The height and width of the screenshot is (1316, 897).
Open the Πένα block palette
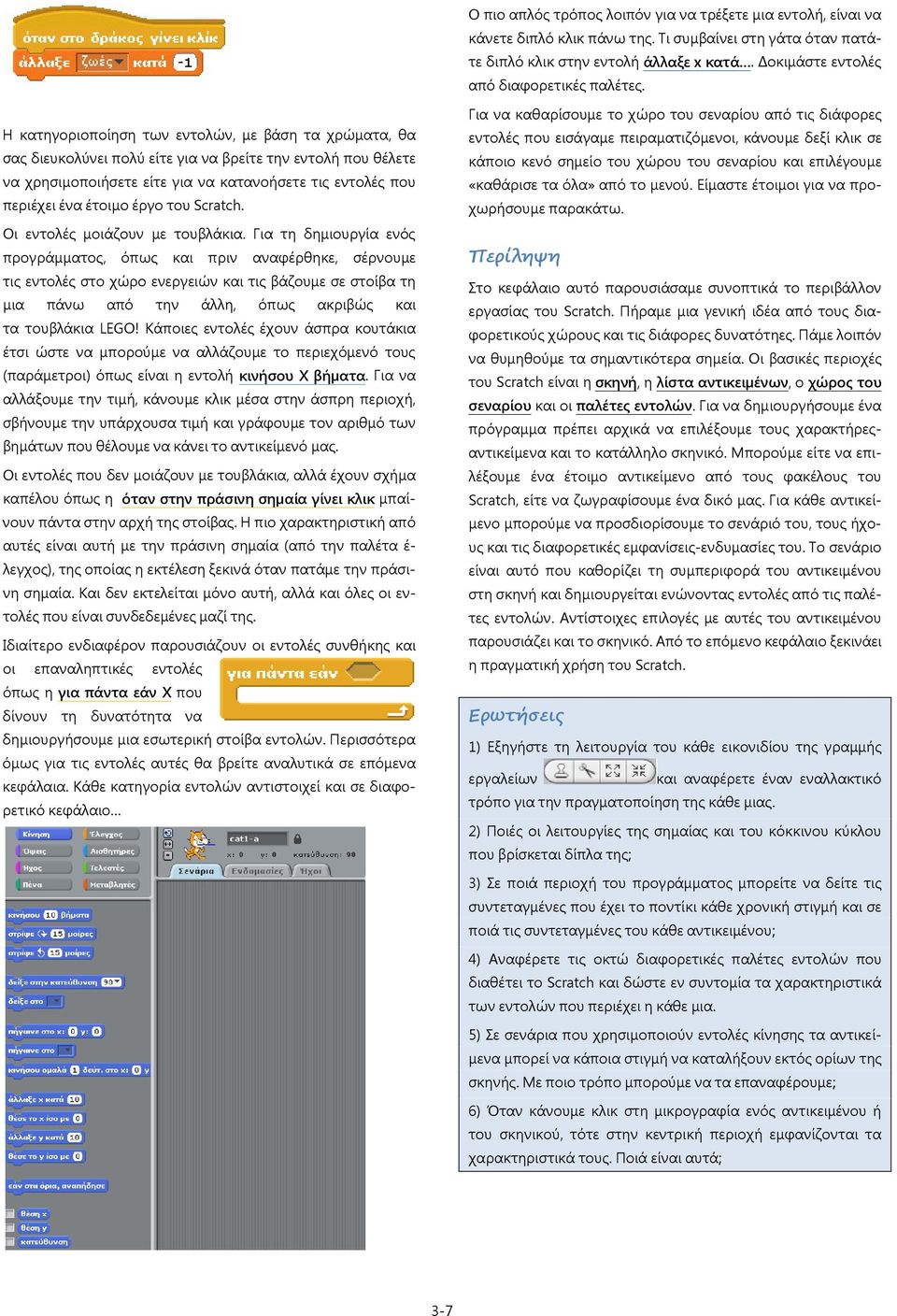tap(43, 884)
